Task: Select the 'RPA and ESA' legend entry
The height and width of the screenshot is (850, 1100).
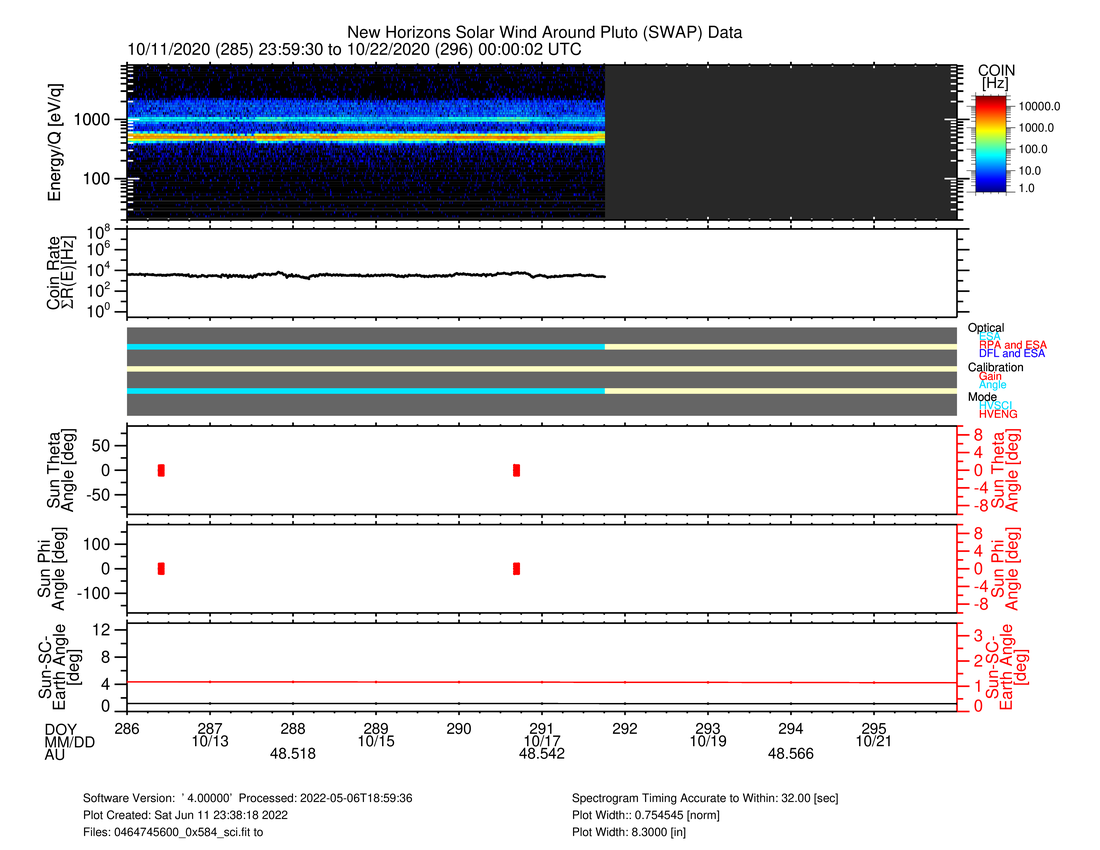Action: (x=1012, y=345)
